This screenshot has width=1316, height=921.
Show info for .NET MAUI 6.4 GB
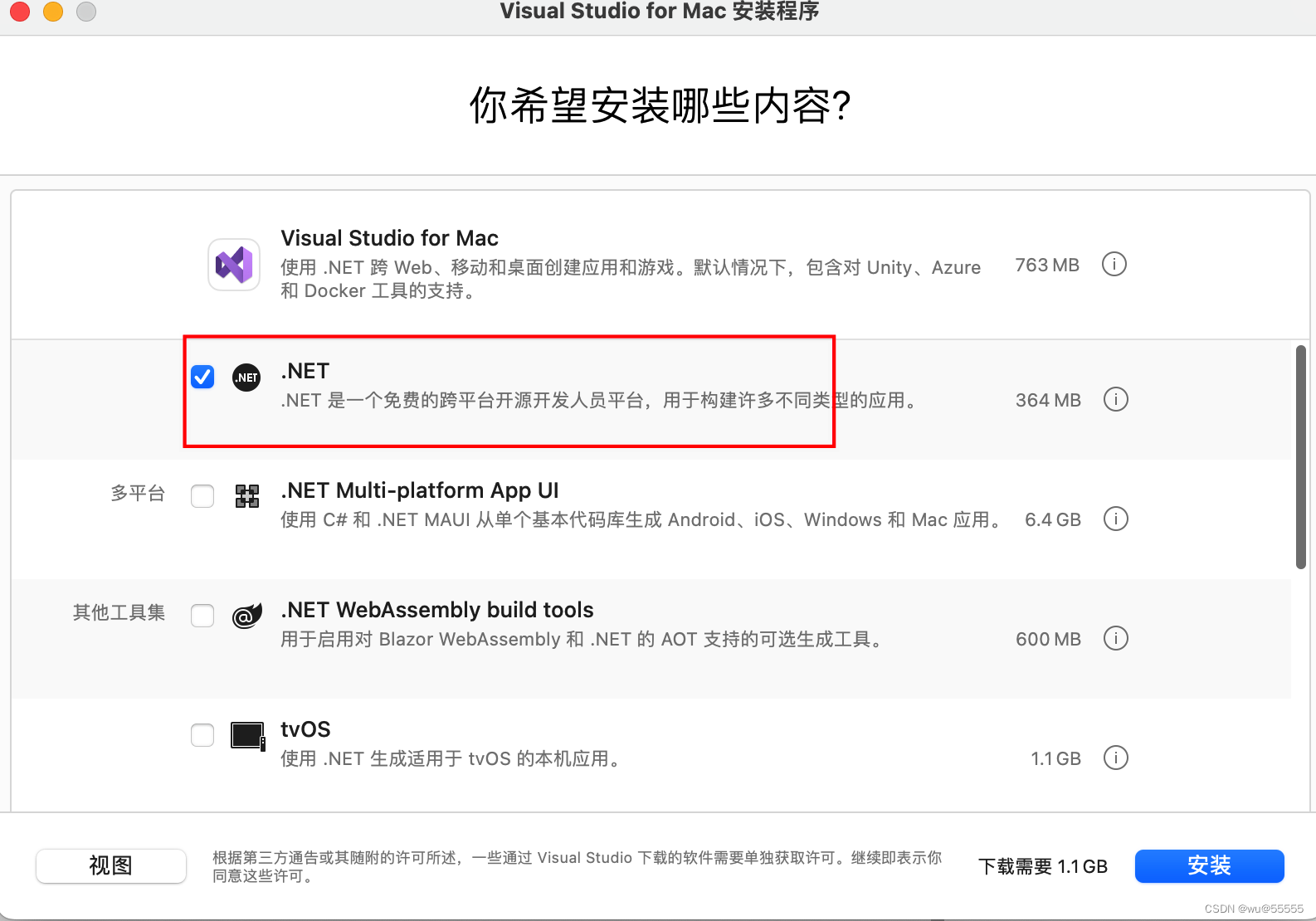click(1116, 519)
